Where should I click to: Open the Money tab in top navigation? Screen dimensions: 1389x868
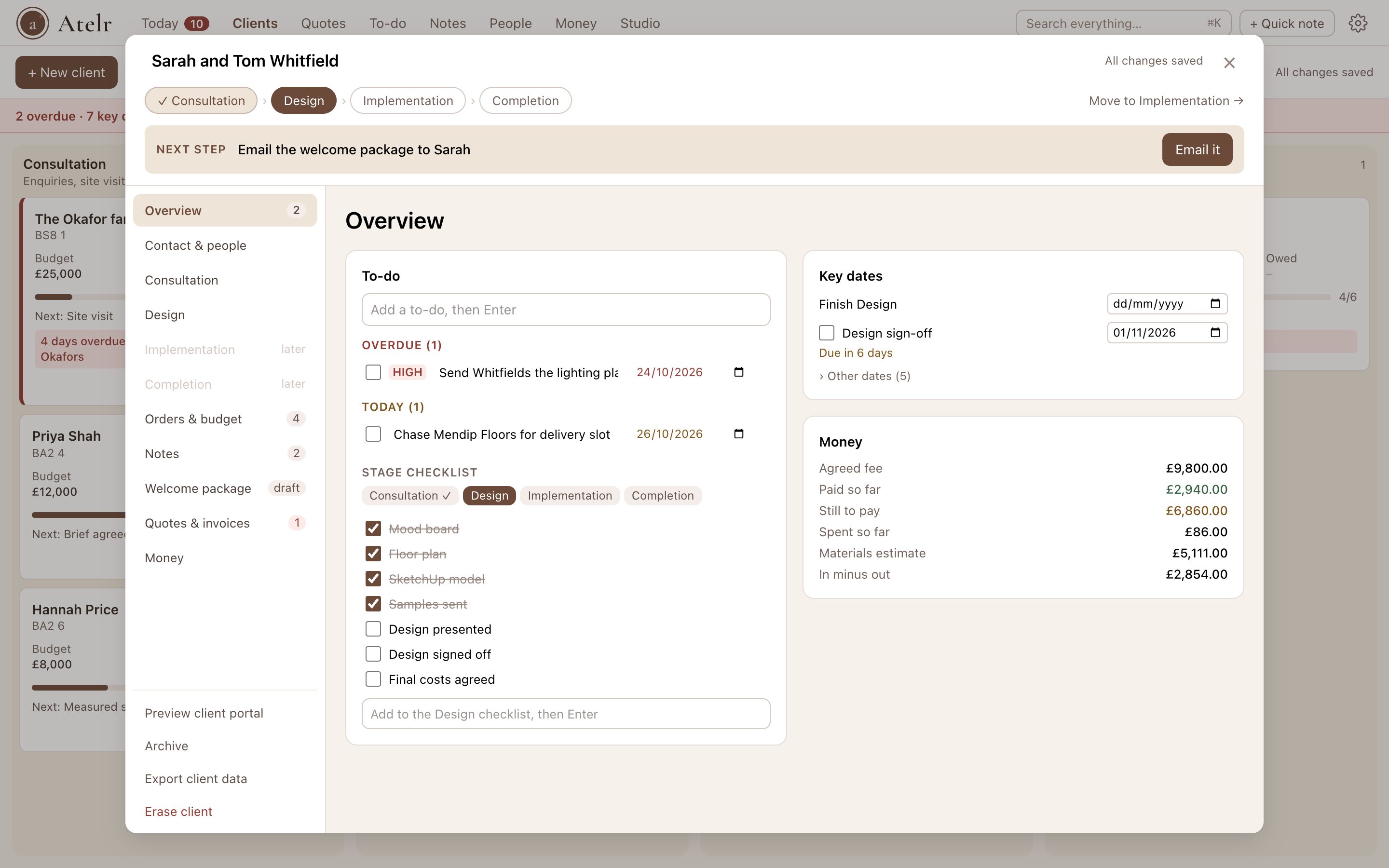pyautogui.click(x=576, y=24)
